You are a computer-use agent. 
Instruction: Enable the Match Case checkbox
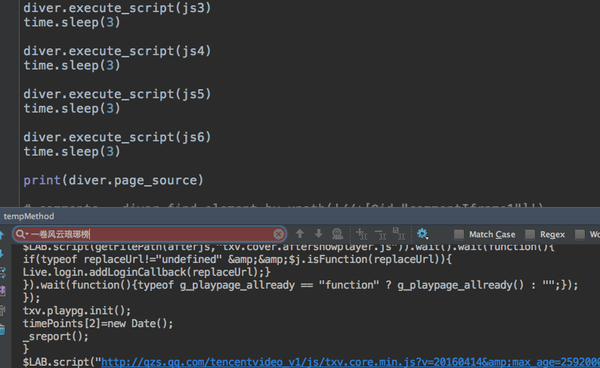(458, 234)
